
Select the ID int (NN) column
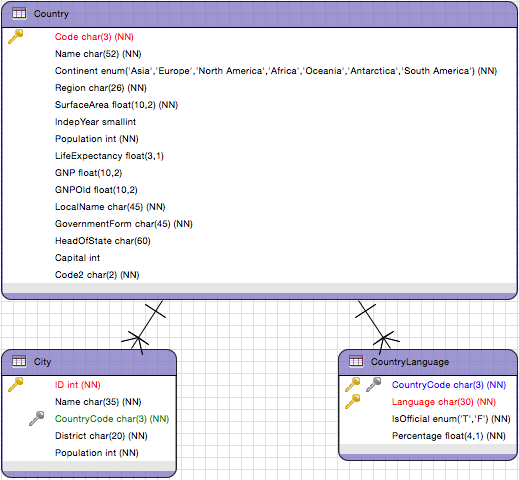click(78, 385)
